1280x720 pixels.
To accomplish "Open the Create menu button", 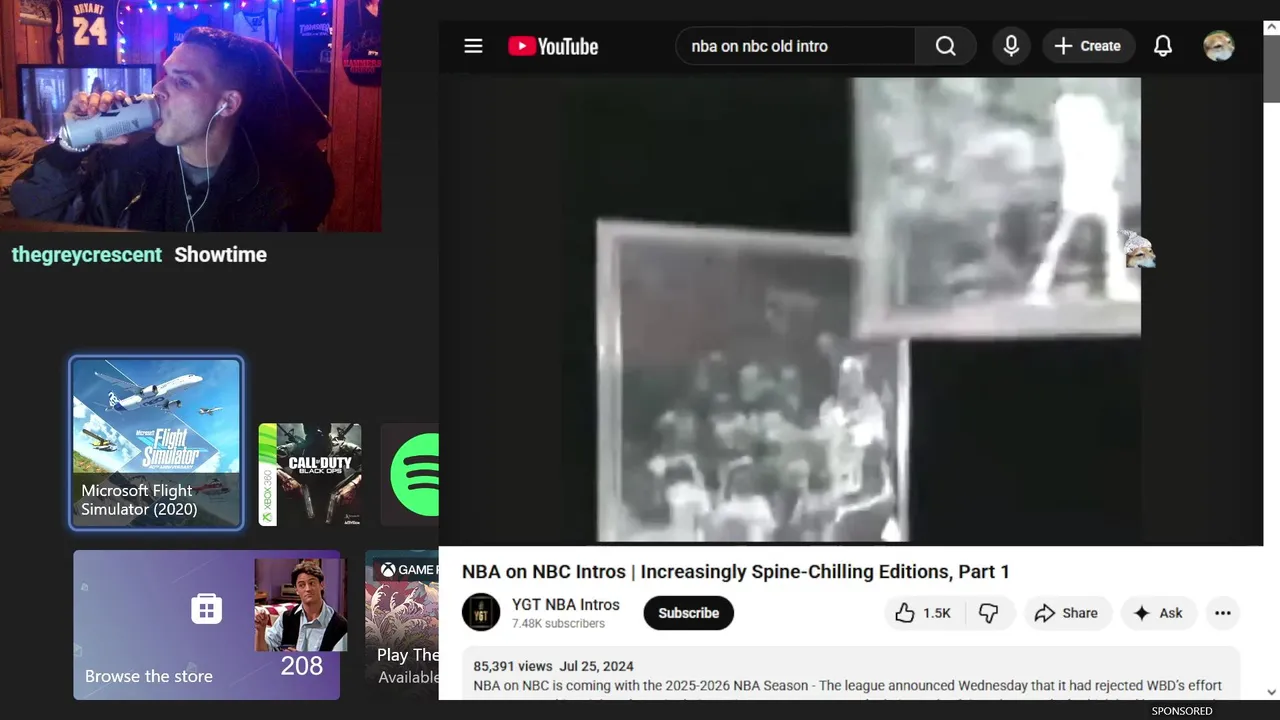I will pyautogui.click(x=1087, y=46).
